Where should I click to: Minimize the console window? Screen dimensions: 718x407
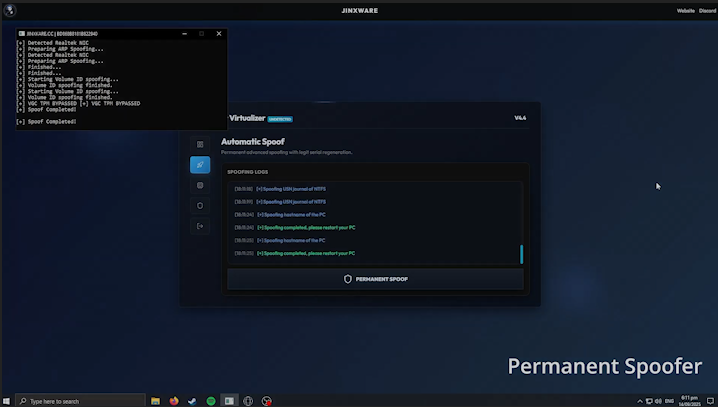[184, 33]
